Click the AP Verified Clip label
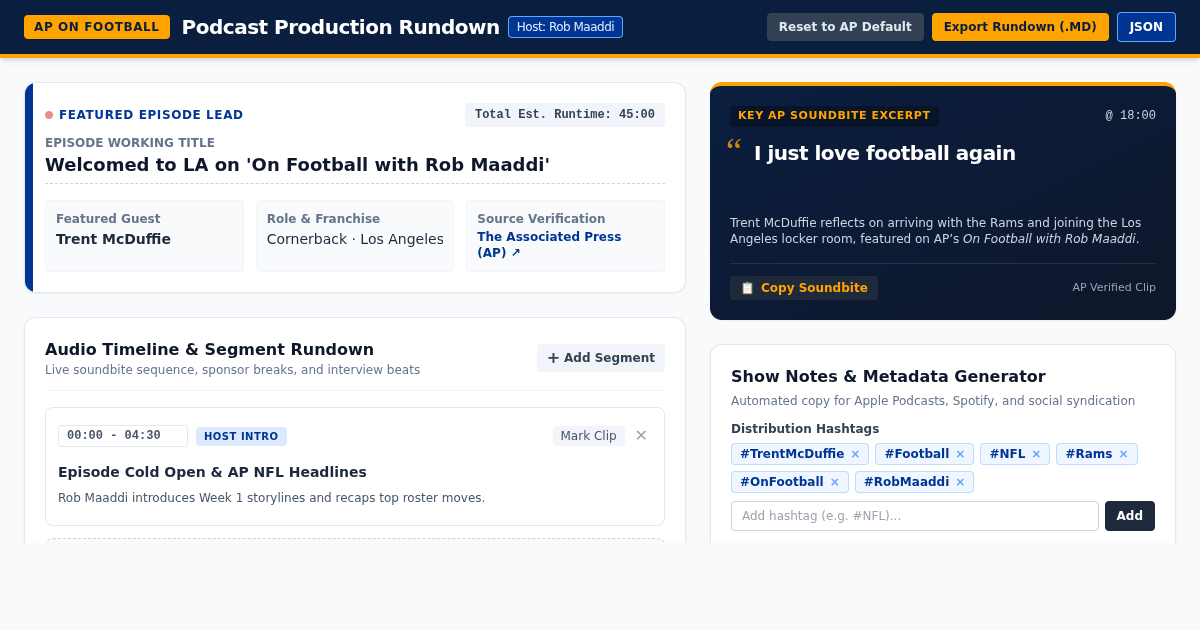Viewport: 1200px width, 630px height. 1114,288
